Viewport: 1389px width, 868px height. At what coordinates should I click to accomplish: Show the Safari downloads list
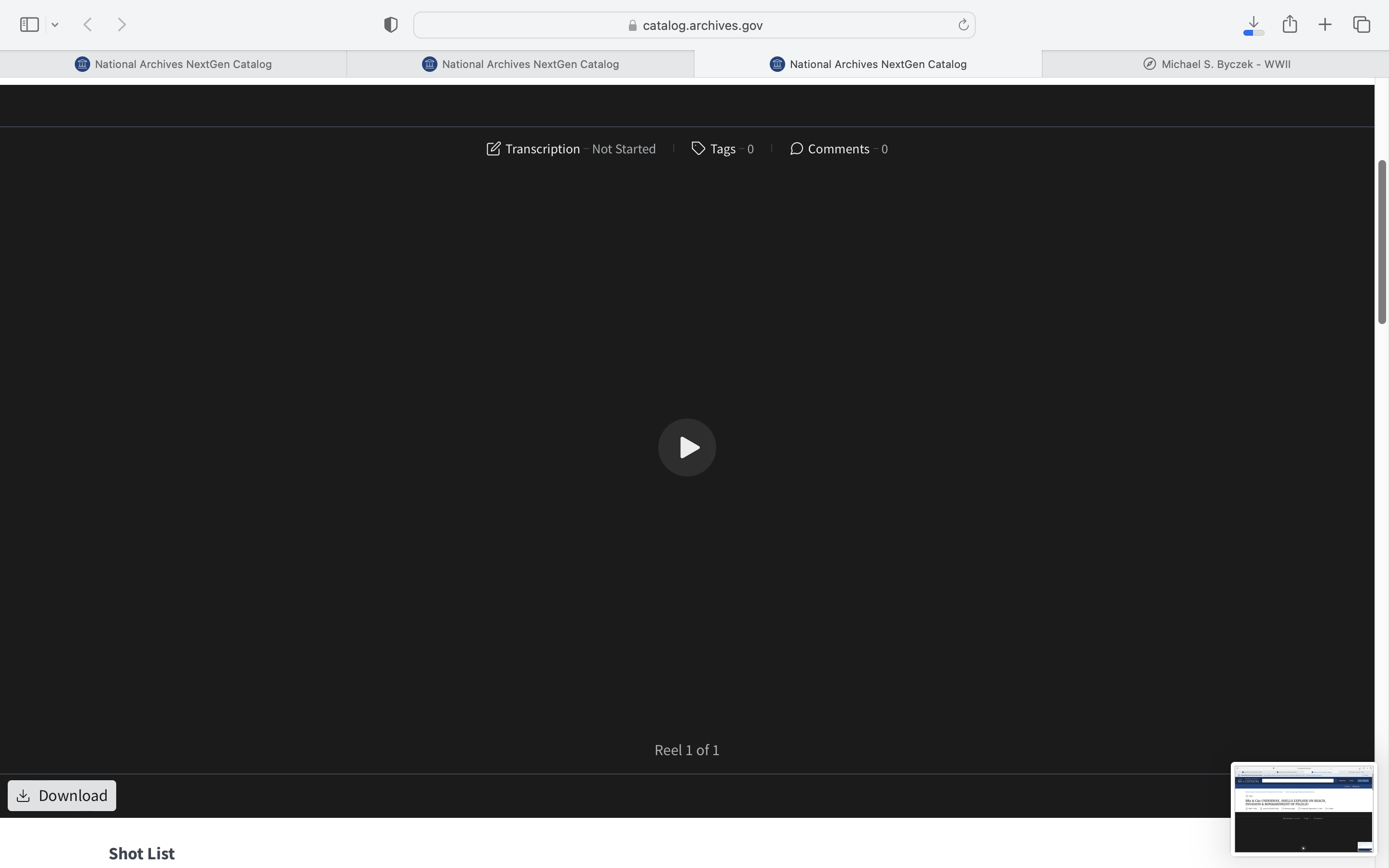click(x=1253, y=25)
